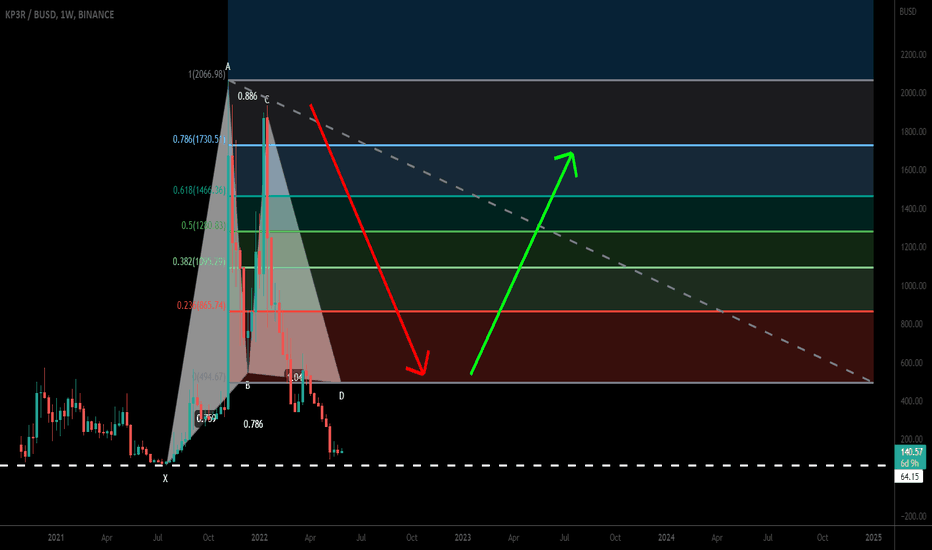Click the 1000.00 price axis label
Image resolution: width=932 pixels, height=550 pixels.
[913, 285]
